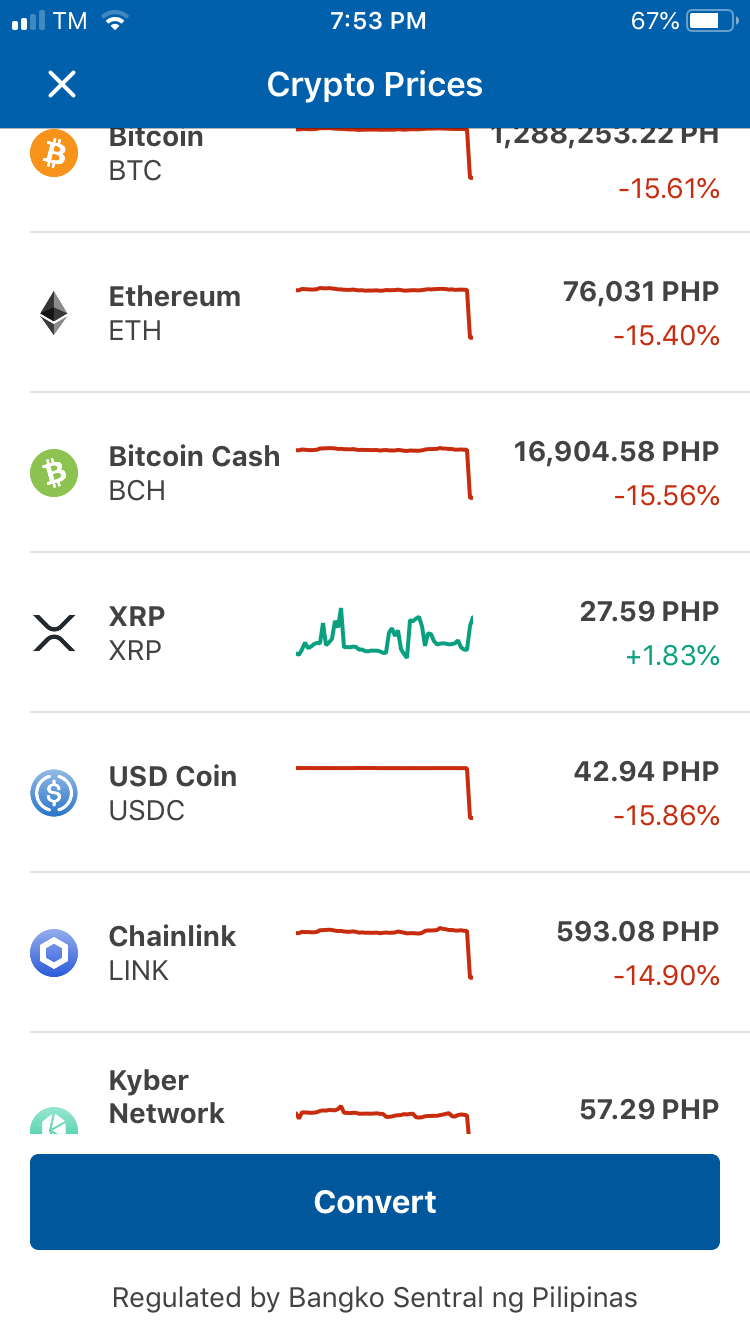The width and height of the screenshot is (750, 1334).
Task: Tap the green Bitcoin Cash icon
Action: tap(54, 473)
